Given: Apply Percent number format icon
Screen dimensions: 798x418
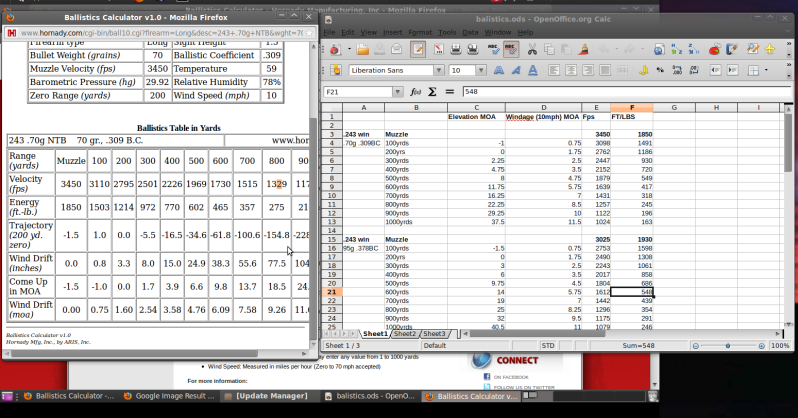Looking at the screenshot, I should tap(660, 70).
